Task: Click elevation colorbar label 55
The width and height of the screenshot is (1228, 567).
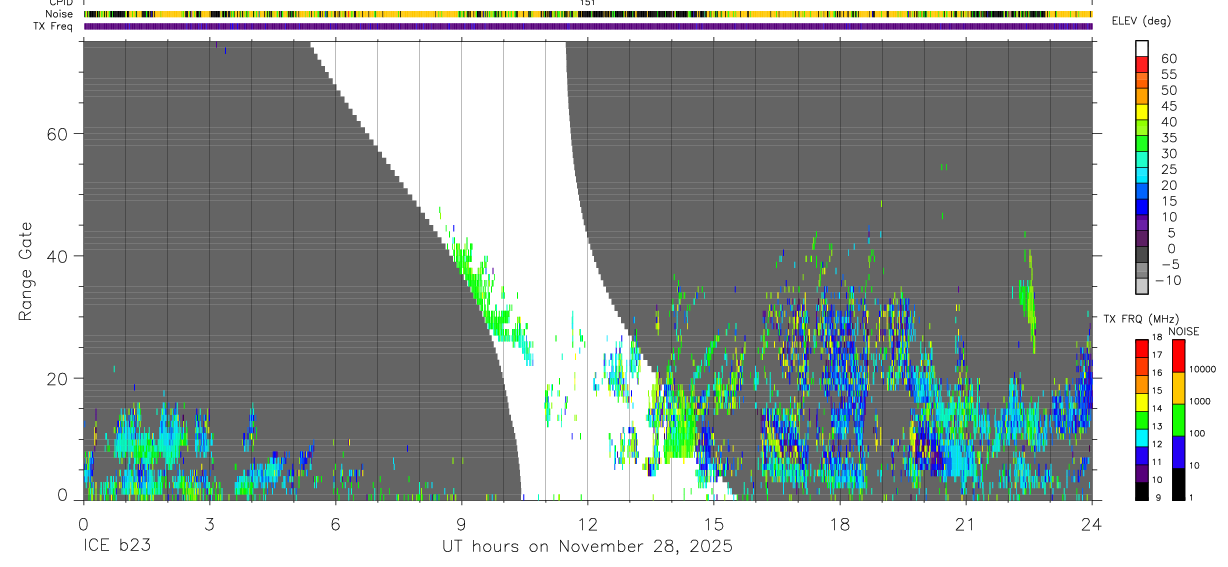Action: [1168, 75]
